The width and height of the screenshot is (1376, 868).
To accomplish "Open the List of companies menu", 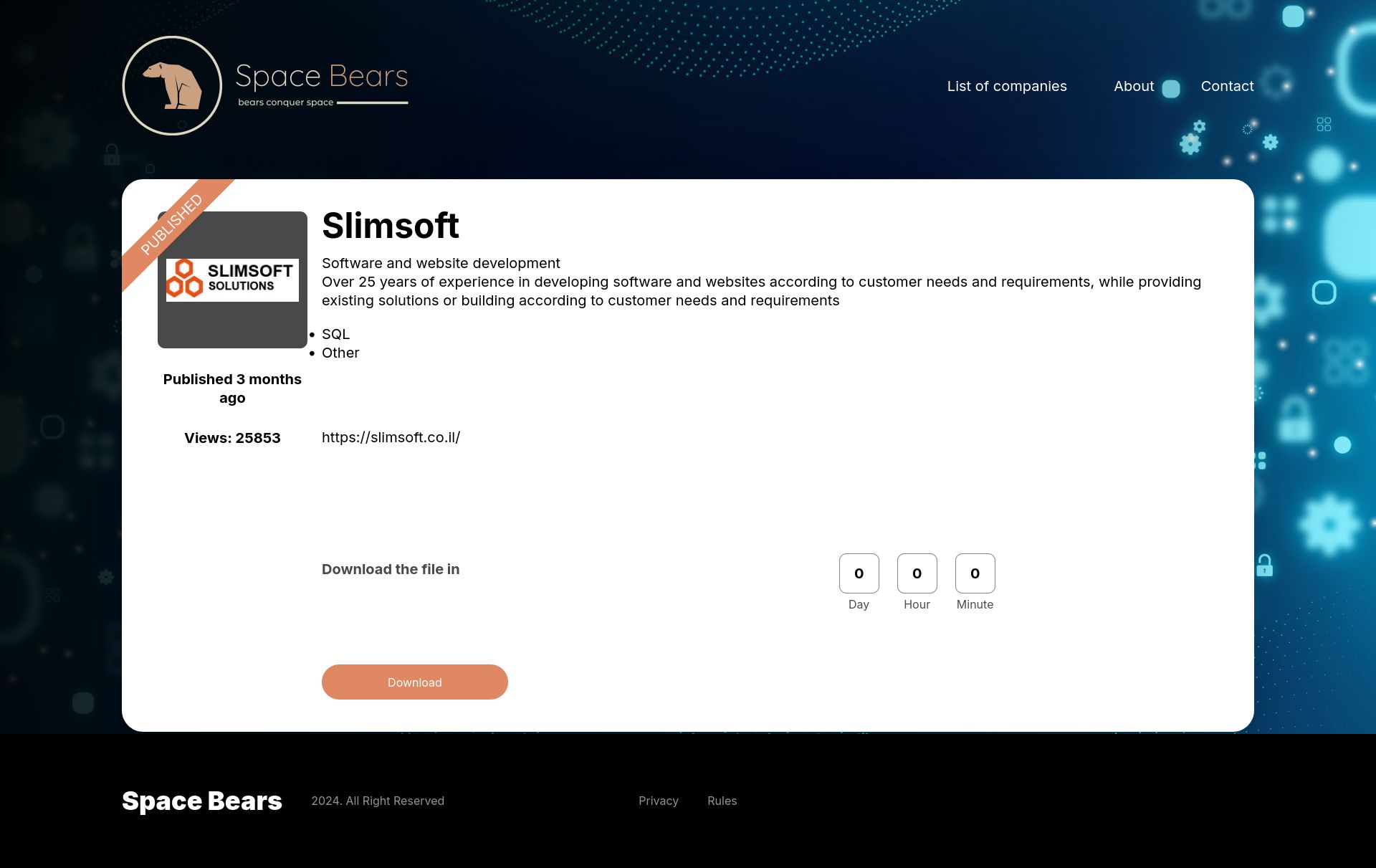I will point(1007,86).
